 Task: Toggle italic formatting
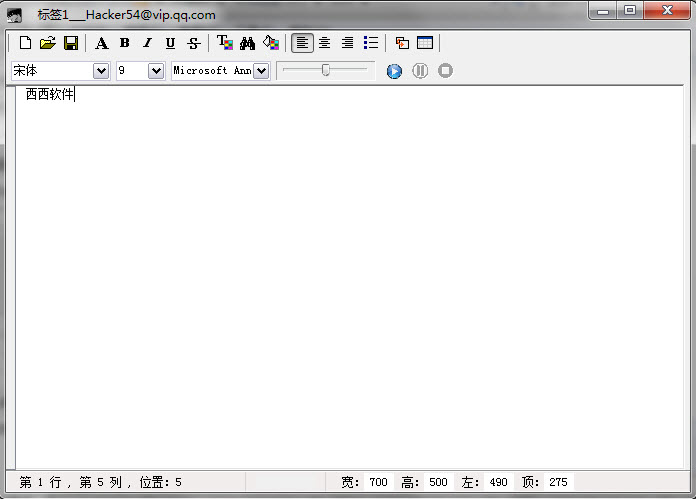point(147,43)
